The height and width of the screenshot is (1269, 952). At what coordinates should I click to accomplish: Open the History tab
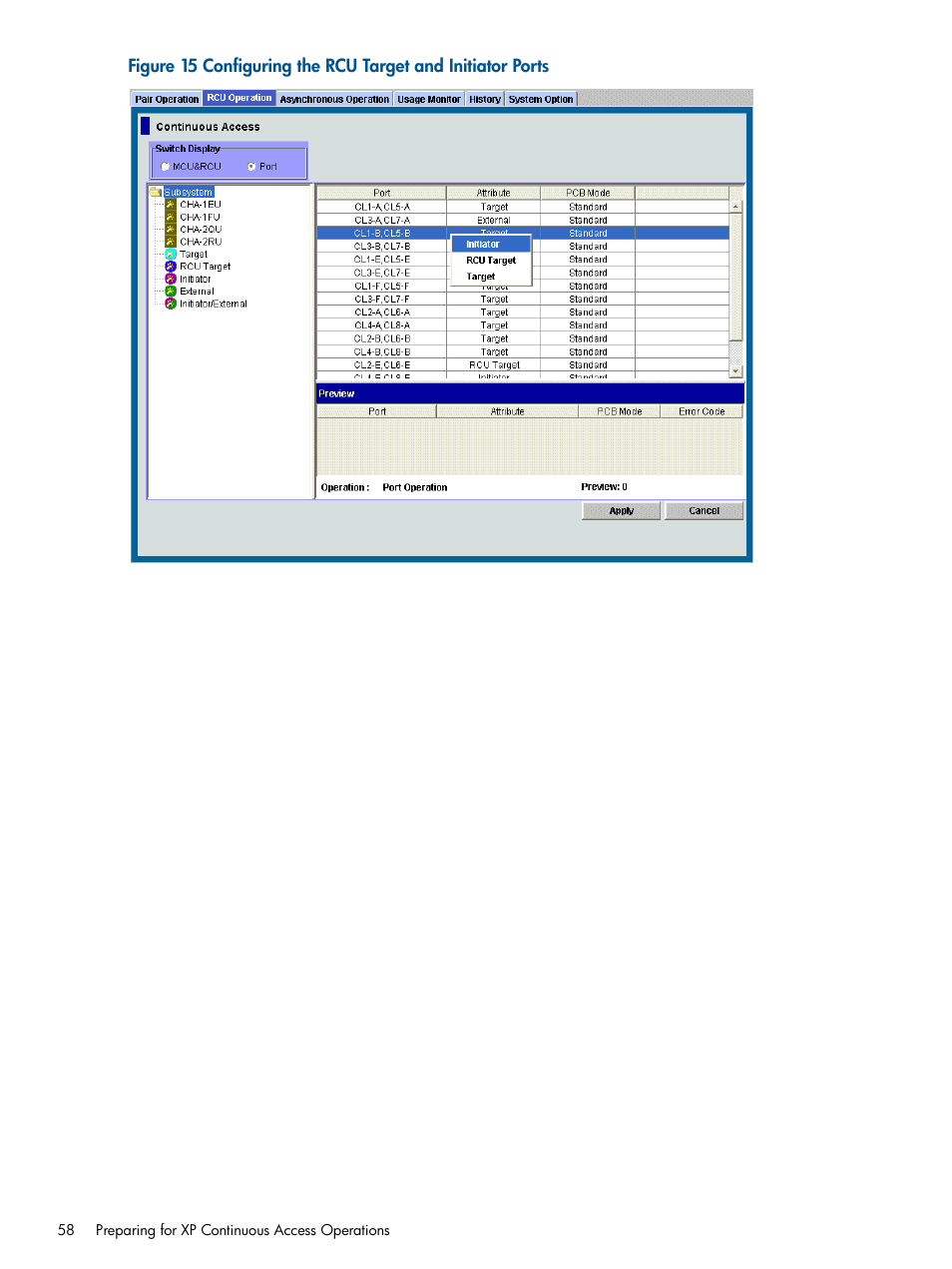click(485, 99)
